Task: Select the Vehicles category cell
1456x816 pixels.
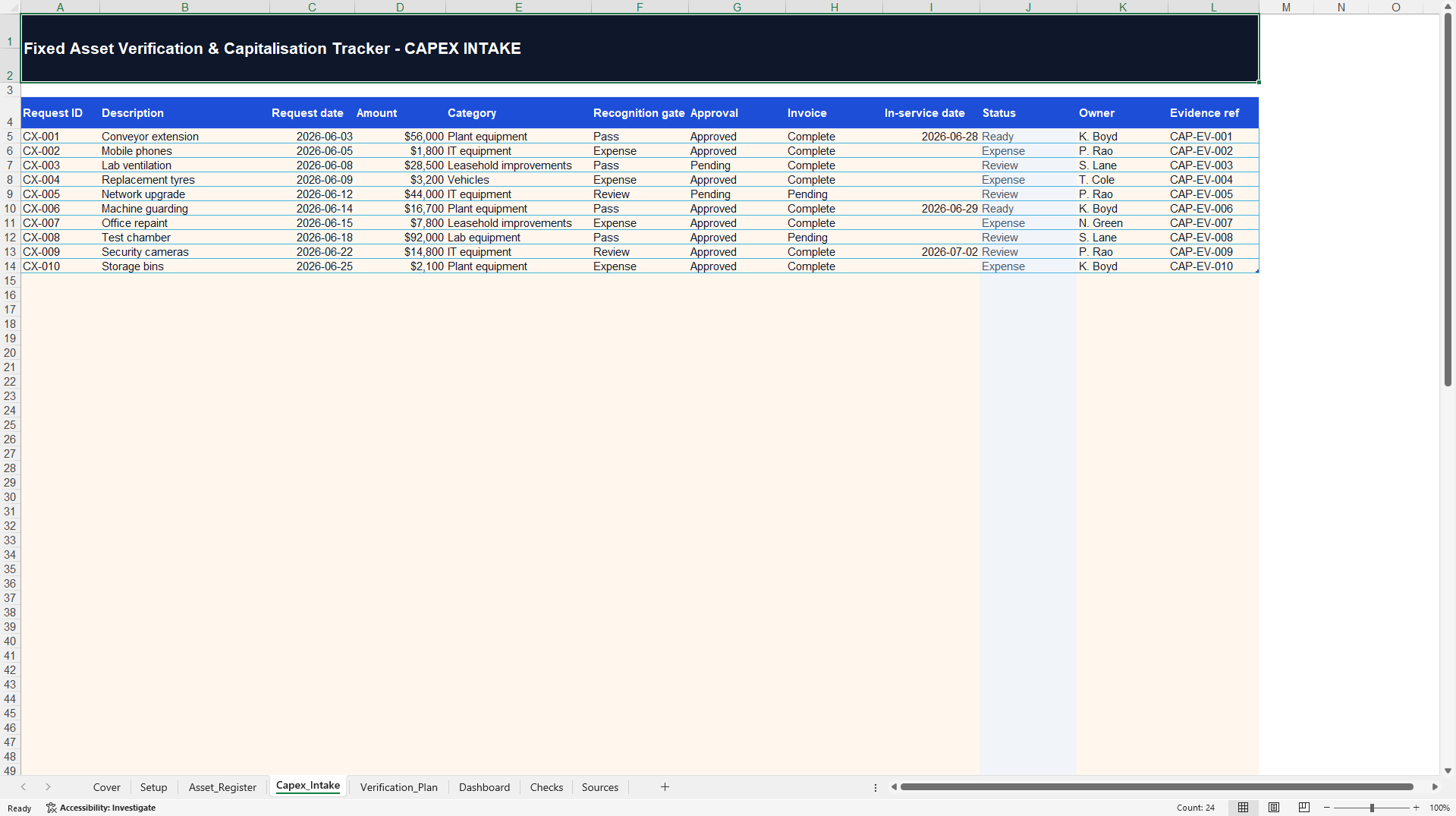Action: [518, 180]
